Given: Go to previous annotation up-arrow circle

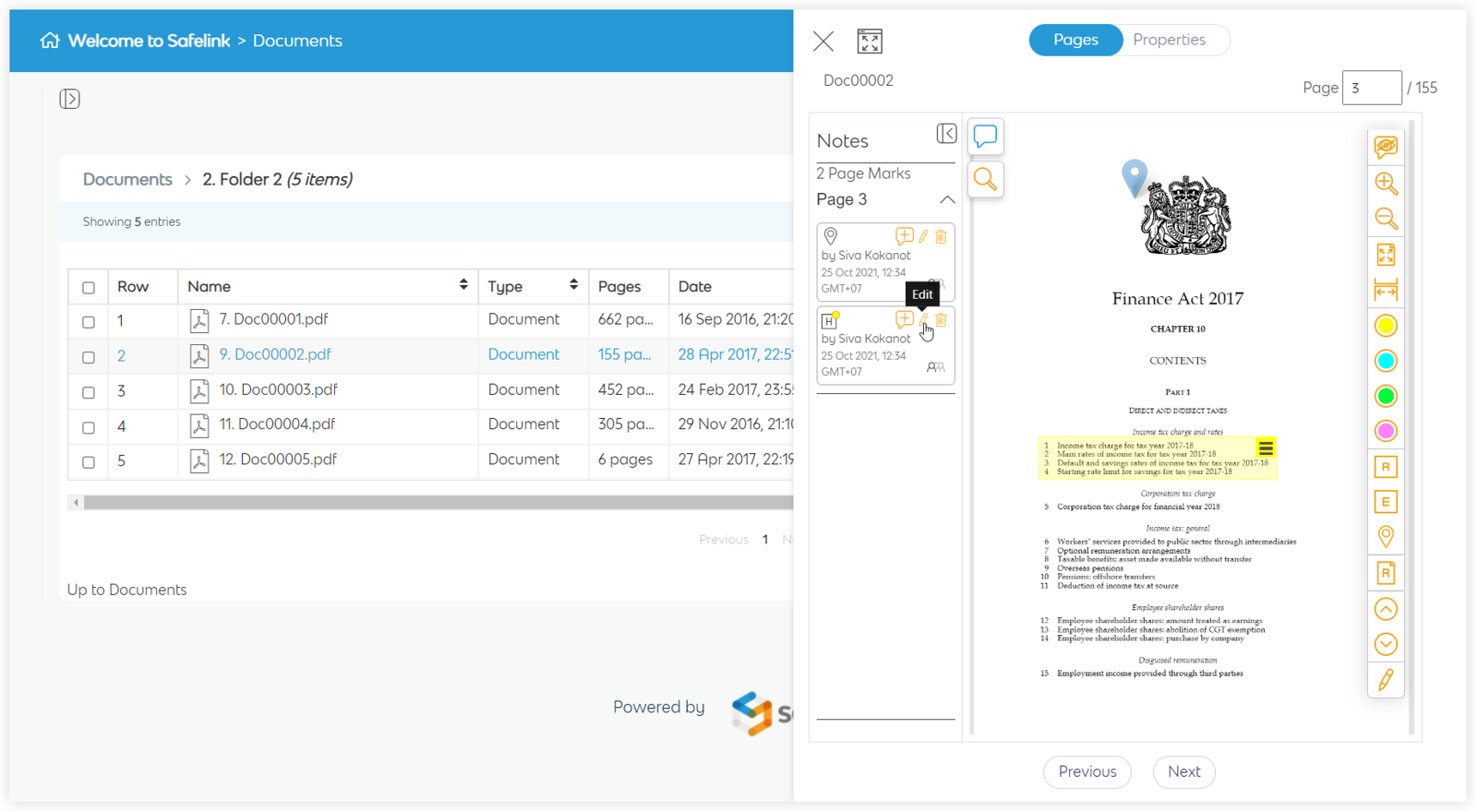Looking at the screenshot, I should coord(1386,609).
